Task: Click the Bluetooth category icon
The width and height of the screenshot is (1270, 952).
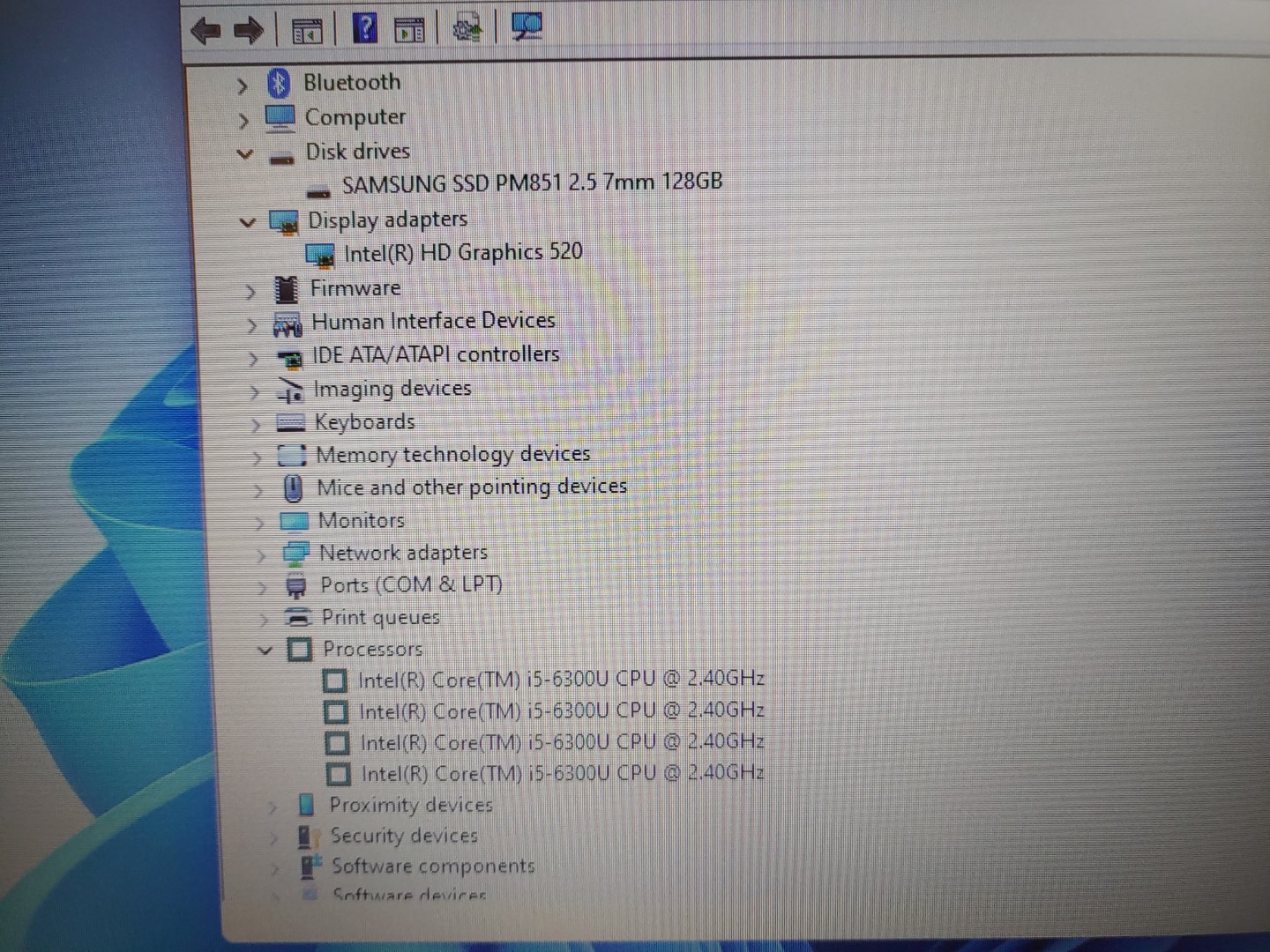Action: tap(279, 83)
